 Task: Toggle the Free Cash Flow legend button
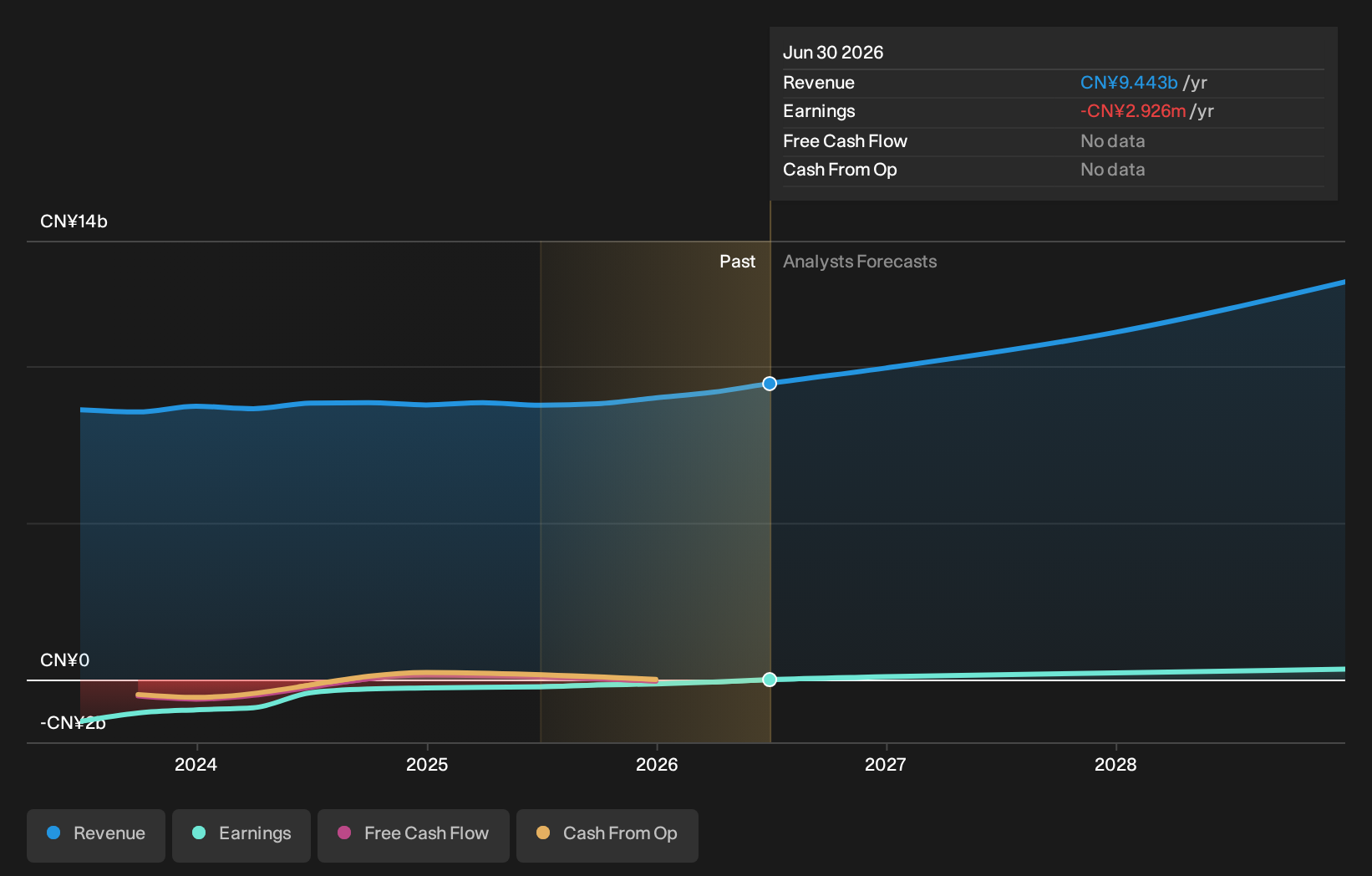[414, 835]
